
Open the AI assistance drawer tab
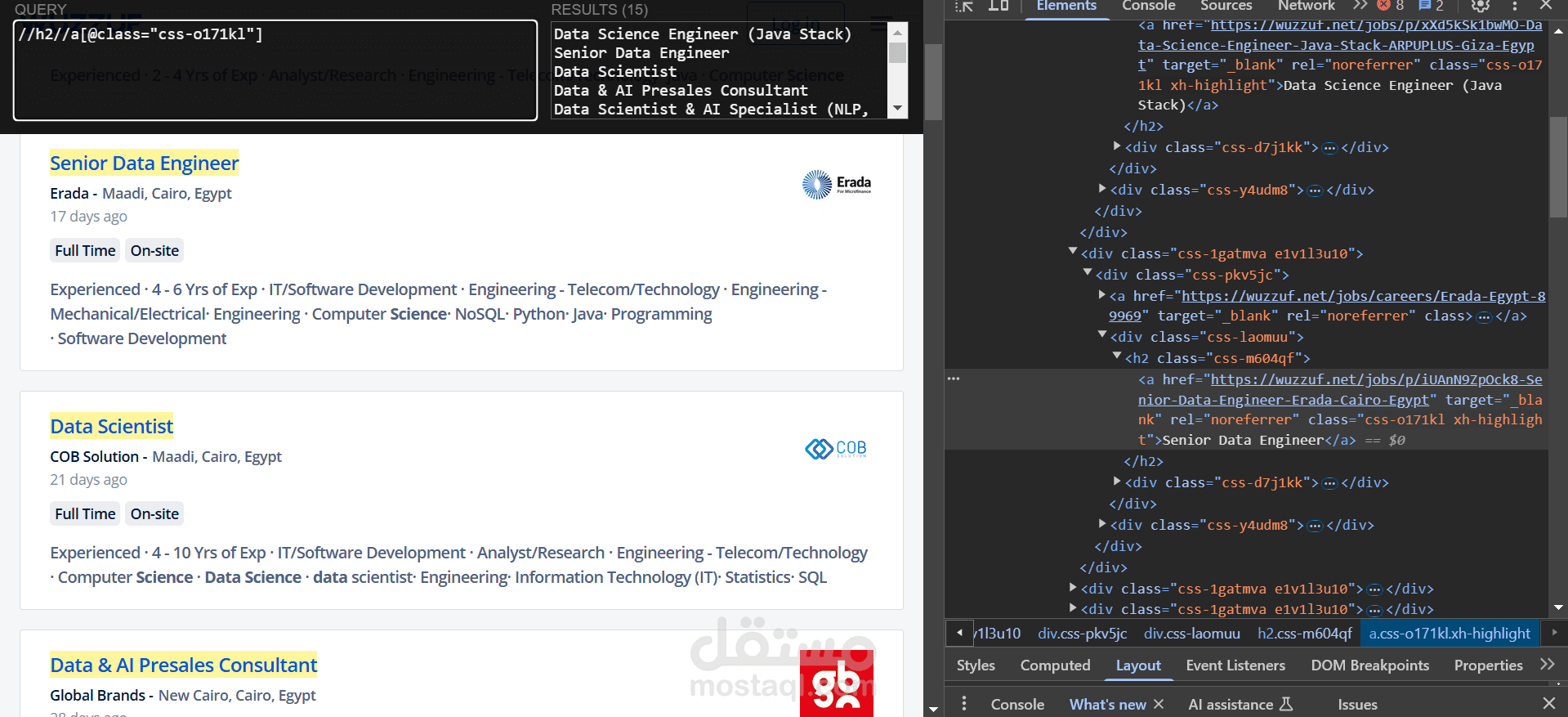(x=1240, y=705)
